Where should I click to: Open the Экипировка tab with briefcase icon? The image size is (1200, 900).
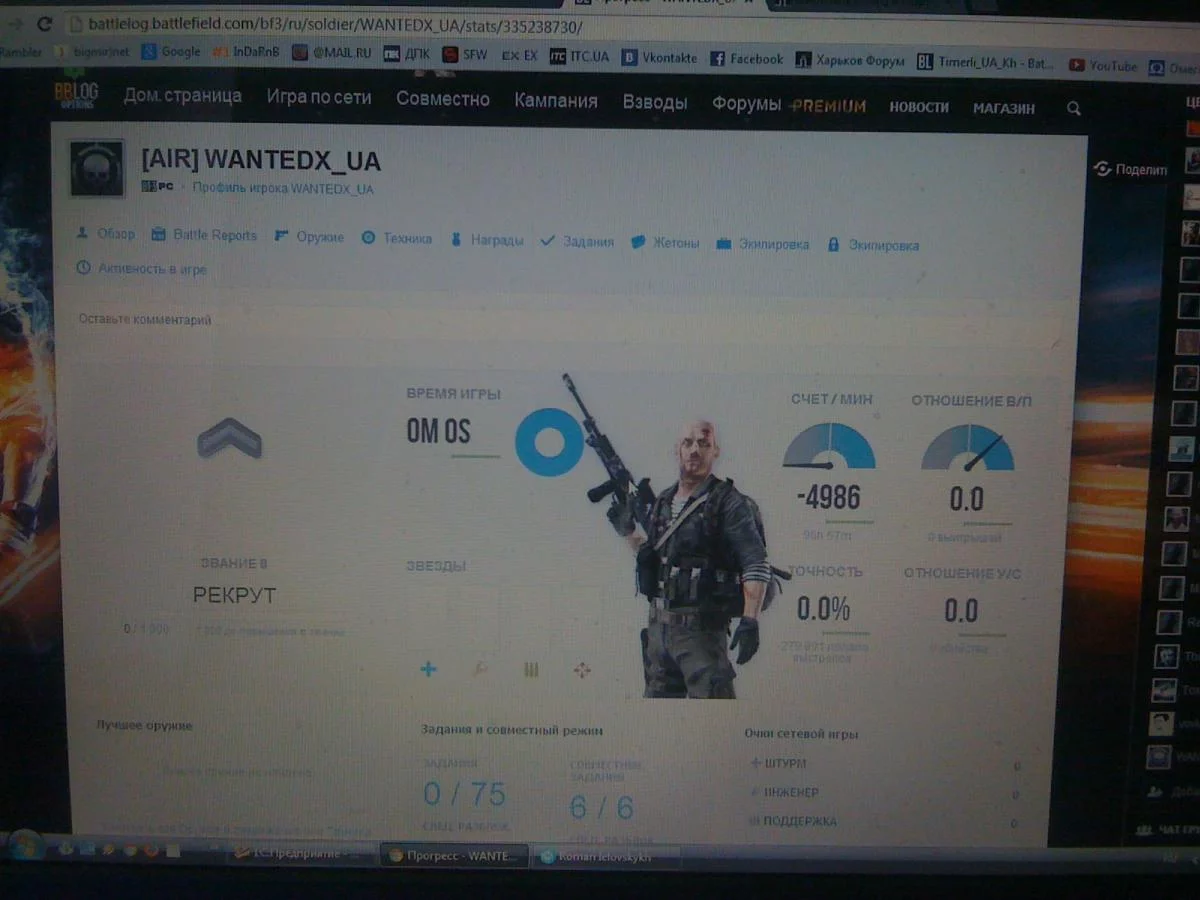coord(763,244)
